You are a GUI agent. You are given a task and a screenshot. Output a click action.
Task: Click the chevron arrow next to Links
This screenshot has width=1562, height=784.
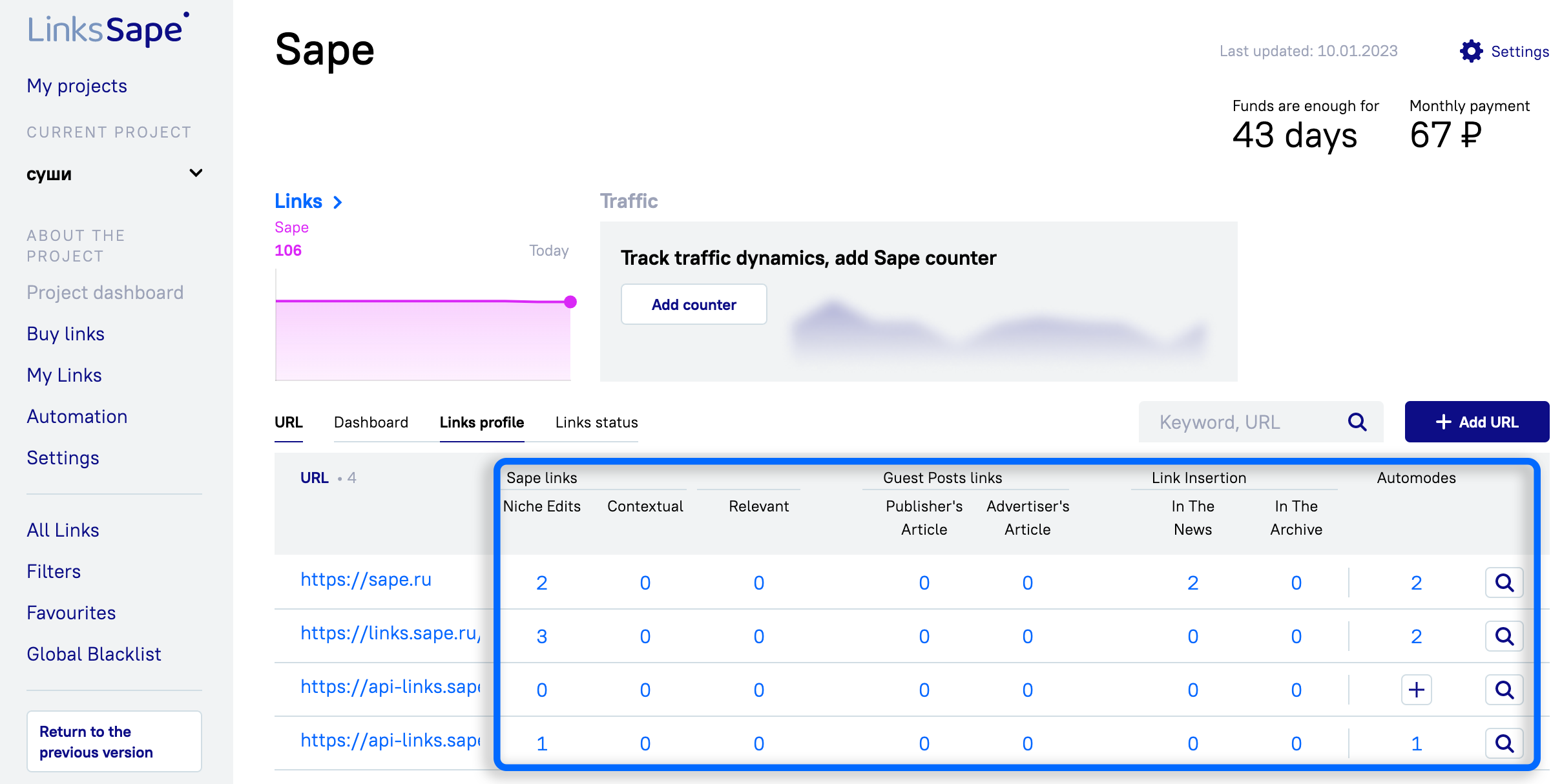click(337, 202)
